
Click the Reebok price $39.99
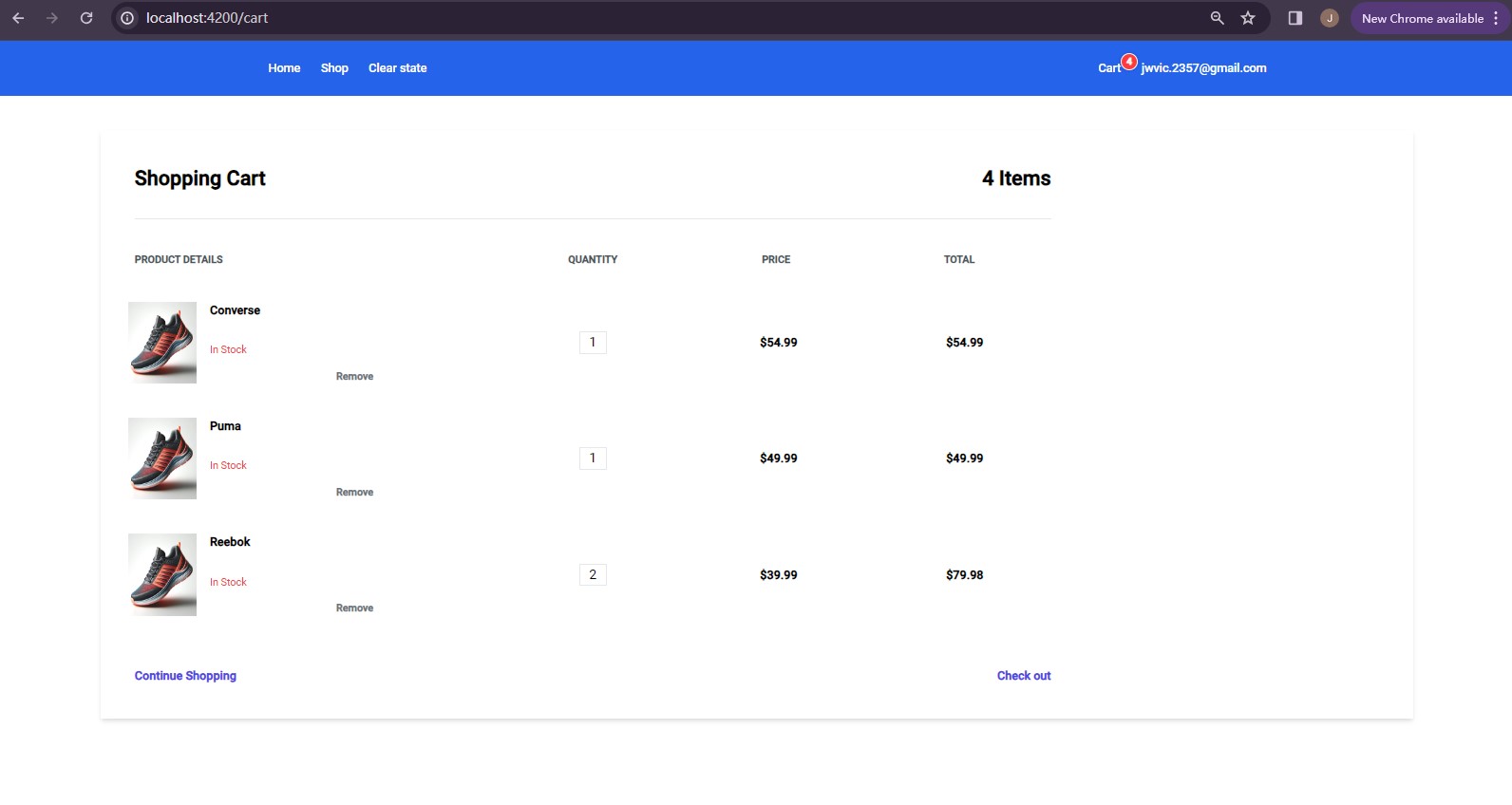tap(778, 575)
